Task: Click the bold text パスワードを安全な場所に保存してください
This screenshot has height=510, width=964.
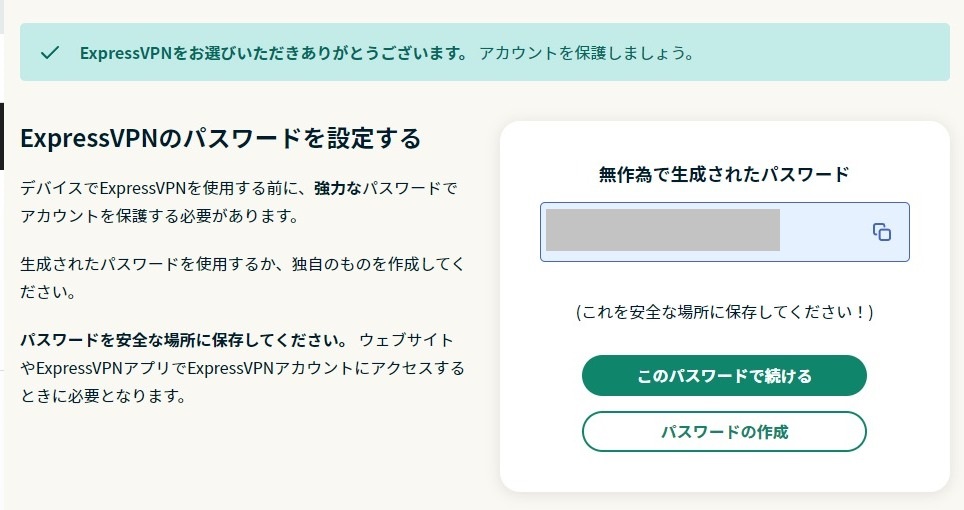Action: click(184, 340)
